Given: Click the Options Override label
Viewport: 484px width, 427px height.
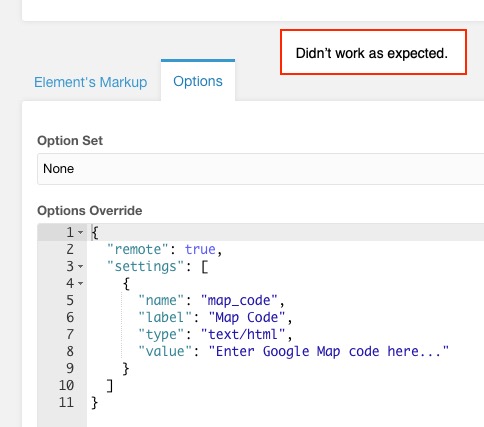Looking at the screenshot, I should tap(90, 211).
